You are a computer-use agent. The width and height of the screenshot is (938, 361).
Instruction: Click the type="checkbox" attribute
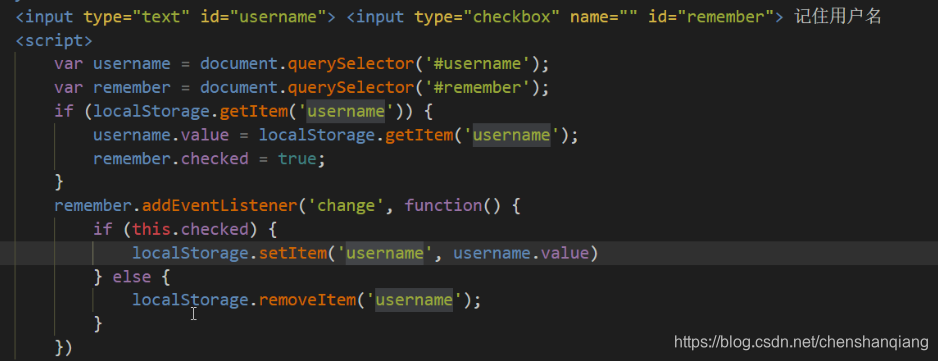487,17
